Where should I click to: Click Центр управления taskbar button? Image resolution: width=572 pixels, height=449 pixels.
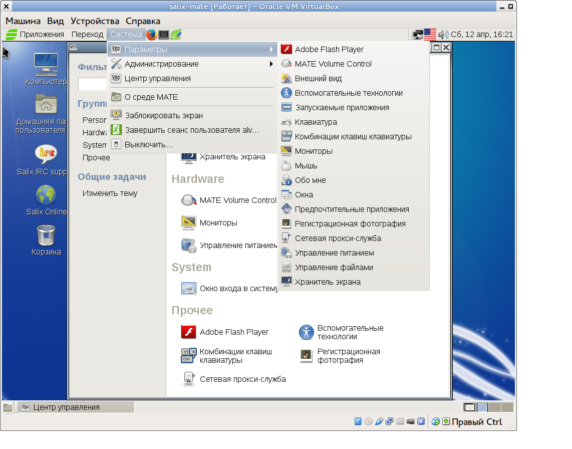[76, 407]
